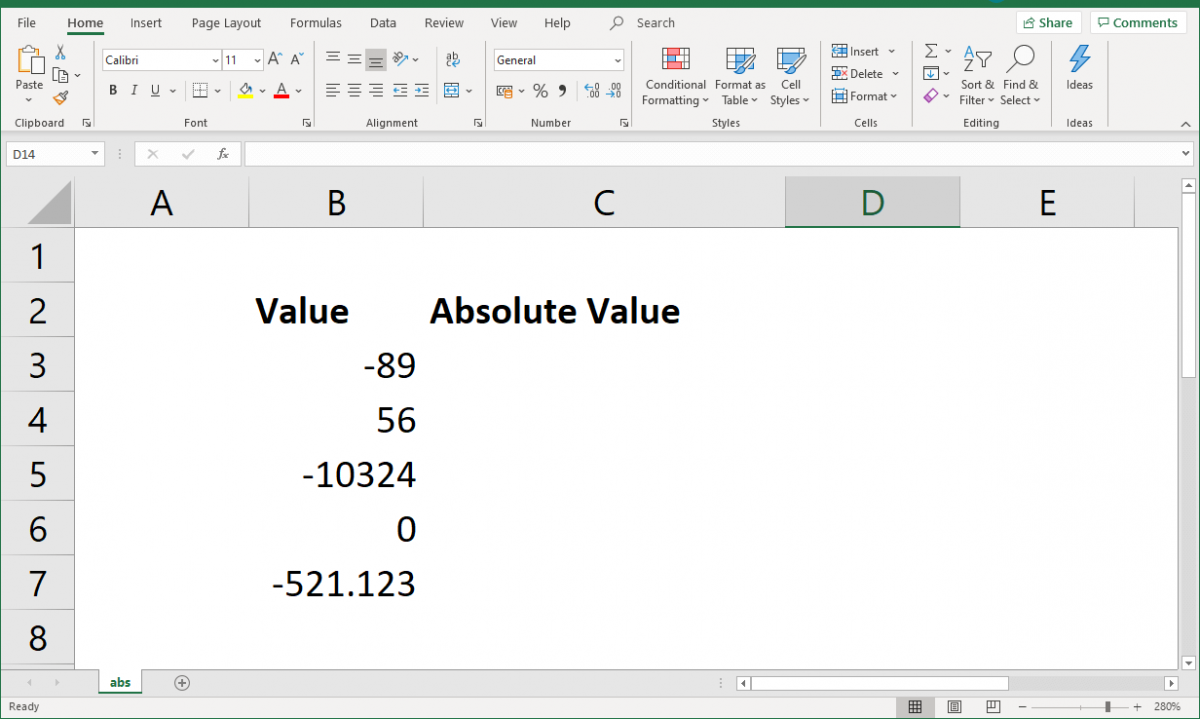1200x719 pixels.
Task: Click the Orientation text angle icon
Action: [401, 59]
